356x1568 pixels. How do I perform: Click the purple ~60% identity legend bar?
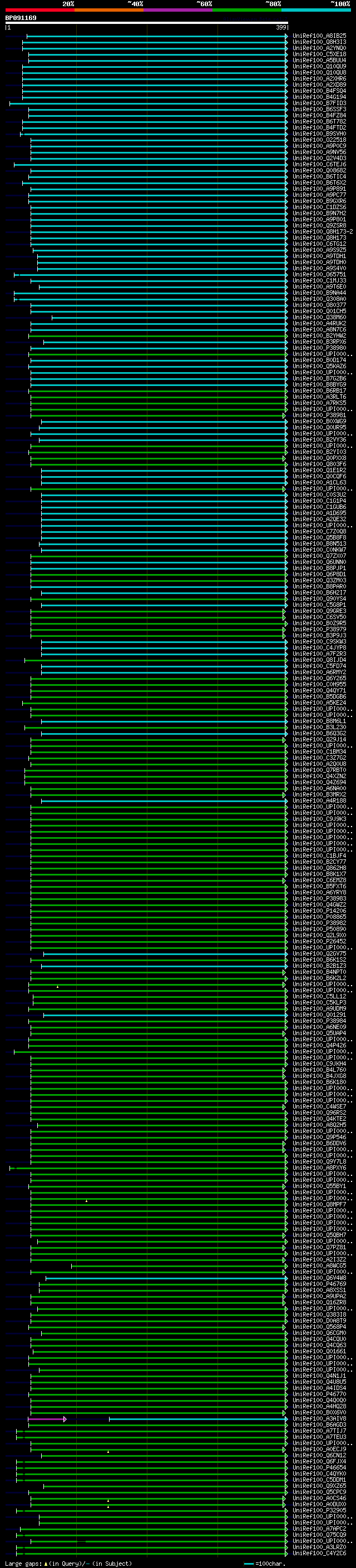pos(179,11)
